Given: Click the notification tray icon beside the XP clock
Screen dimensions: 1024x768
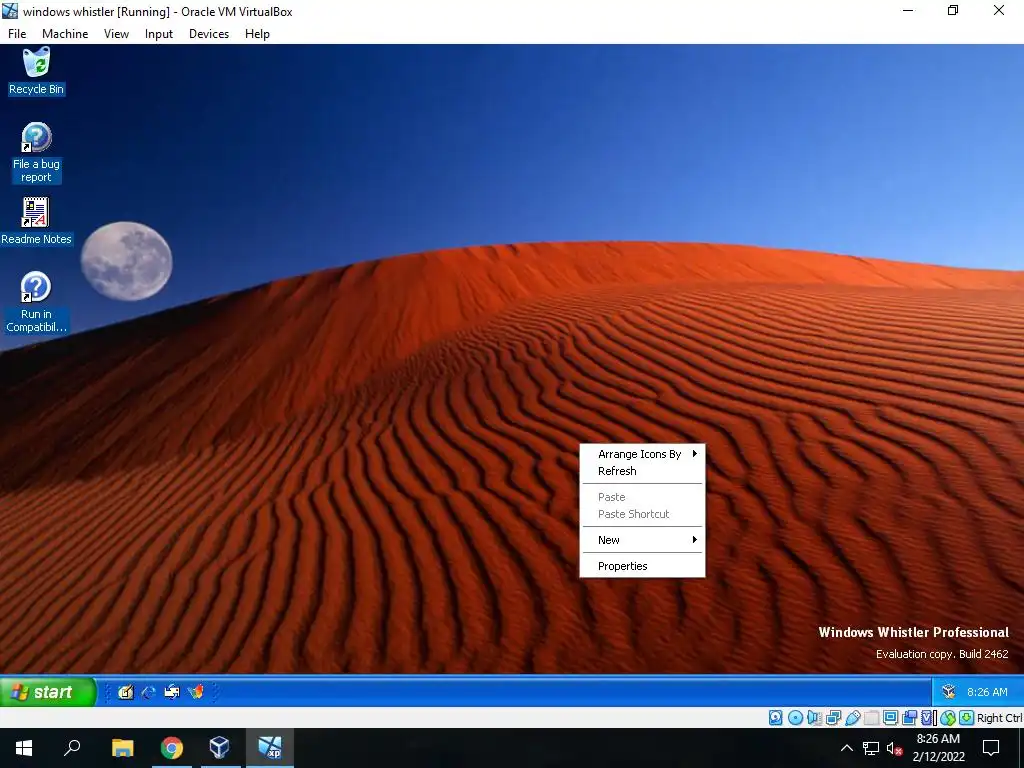Looking at the screenshot, I should [948, 692].
